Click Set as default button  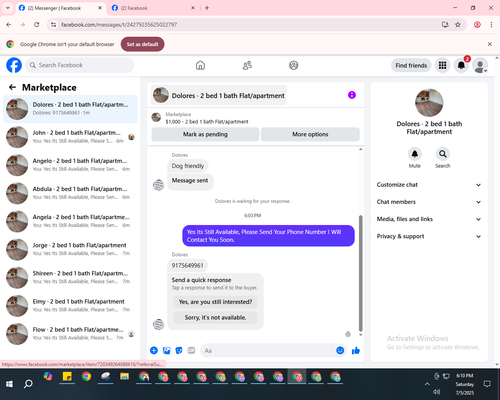click(142, 44)
